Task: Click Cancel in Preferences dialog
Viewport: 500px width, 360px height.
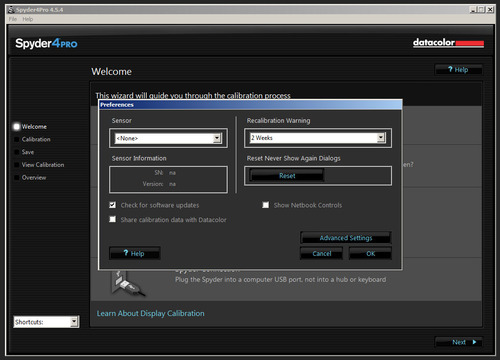Action: coord(322,254)
